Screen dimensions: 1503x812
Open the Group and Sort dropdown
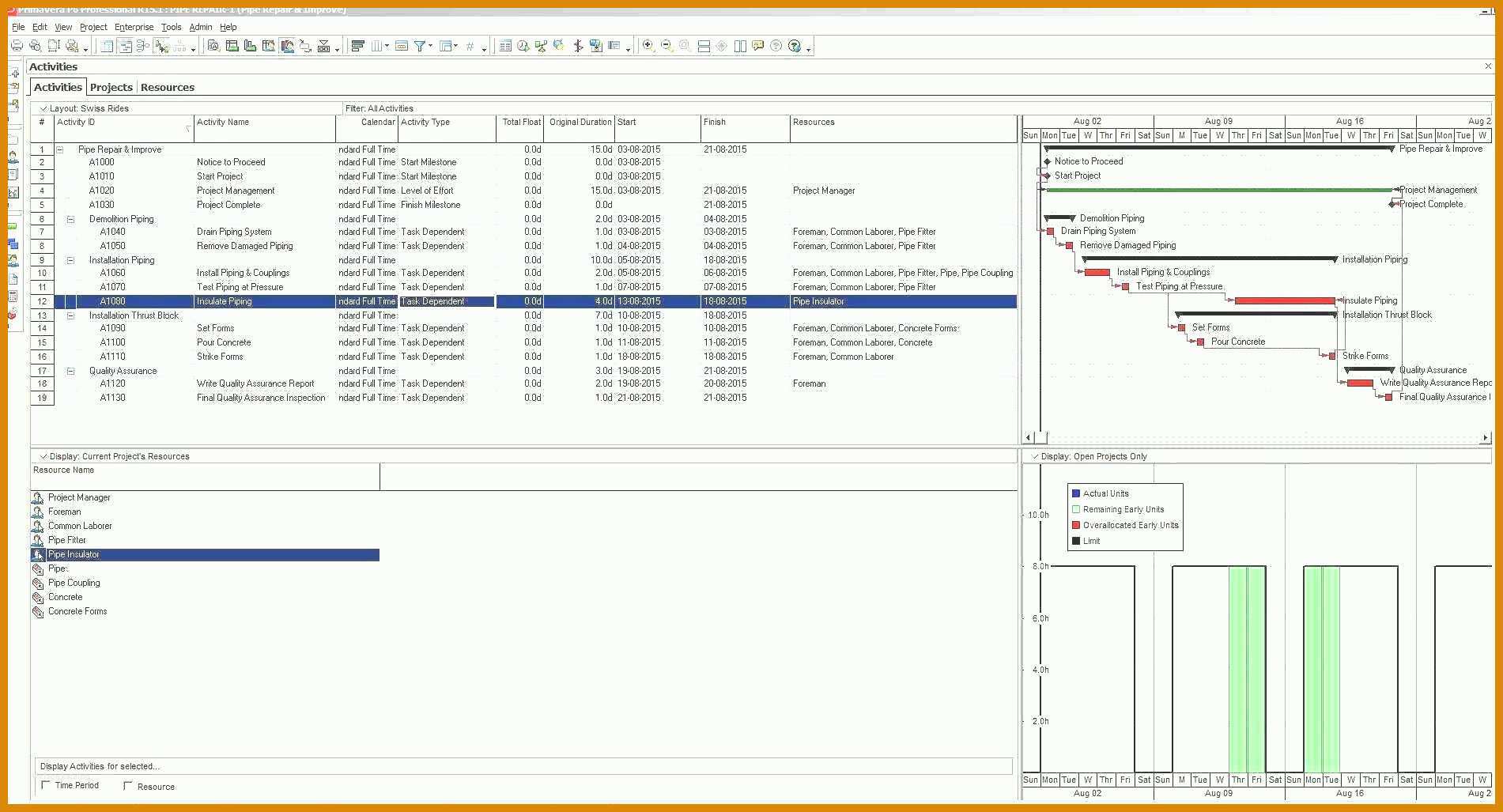click(x=456, y=47)
